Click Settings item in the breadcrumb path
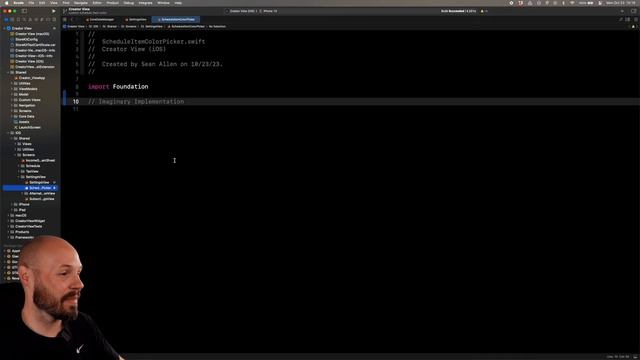The height and width of the screenshot is (360, 640). coord(151,27)
